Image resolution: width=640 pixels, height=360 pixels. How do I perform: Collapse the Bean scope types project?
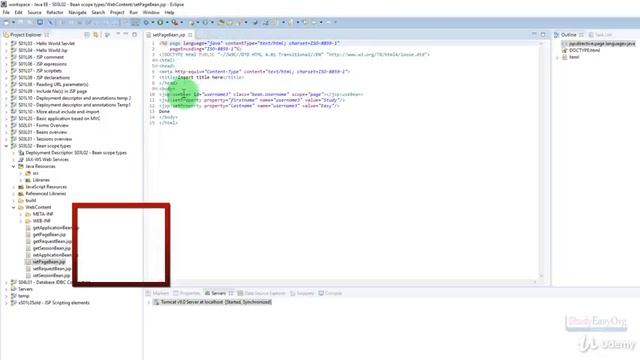pos(6,146)
